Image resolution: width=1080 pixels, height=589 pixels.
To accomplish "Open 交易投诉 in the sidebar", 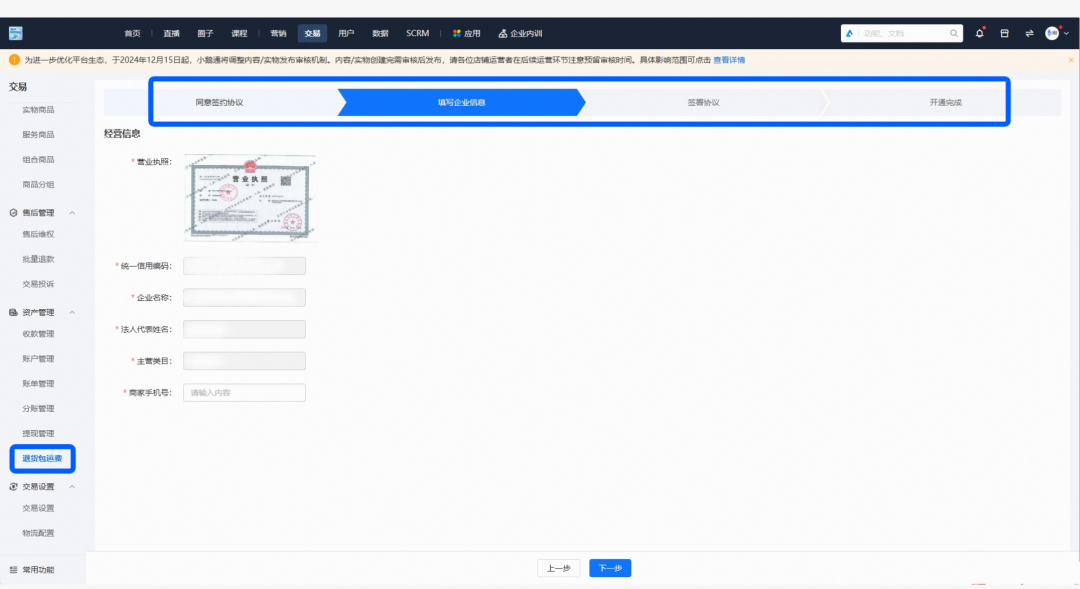I will [38, 284].
